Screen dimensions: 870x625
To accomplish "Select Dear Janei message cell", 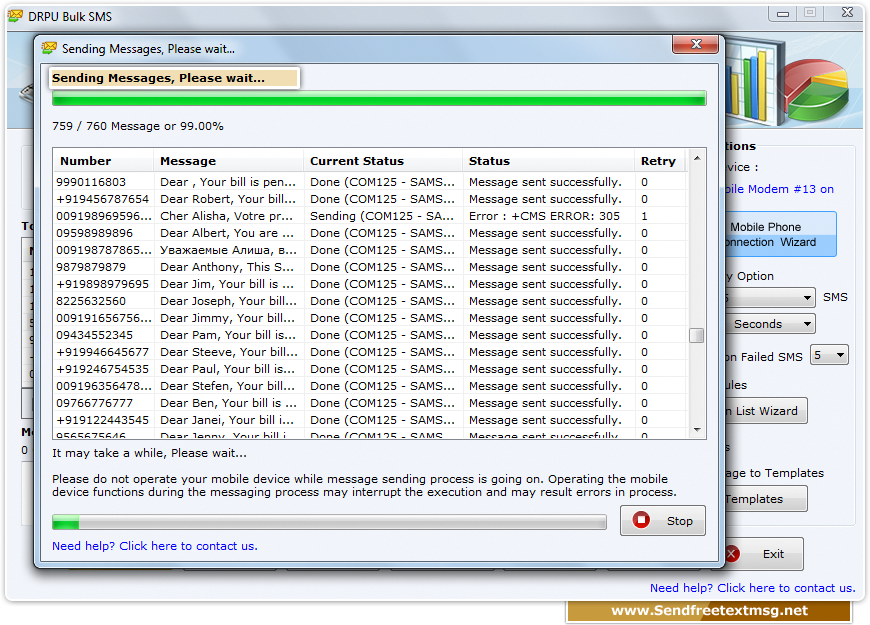I will coord(227,420).
